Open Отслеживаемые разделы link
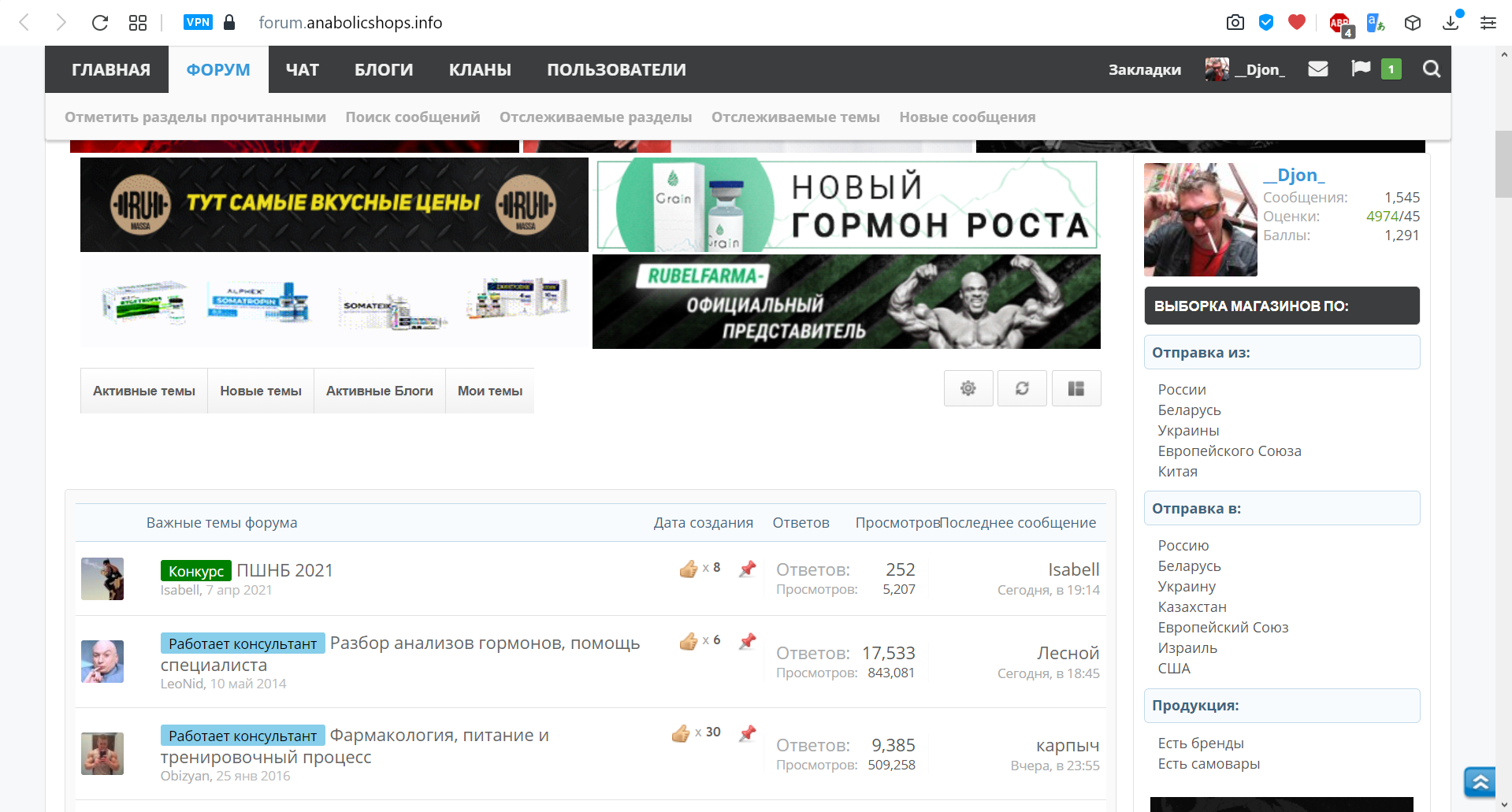 tap(596, 117)
